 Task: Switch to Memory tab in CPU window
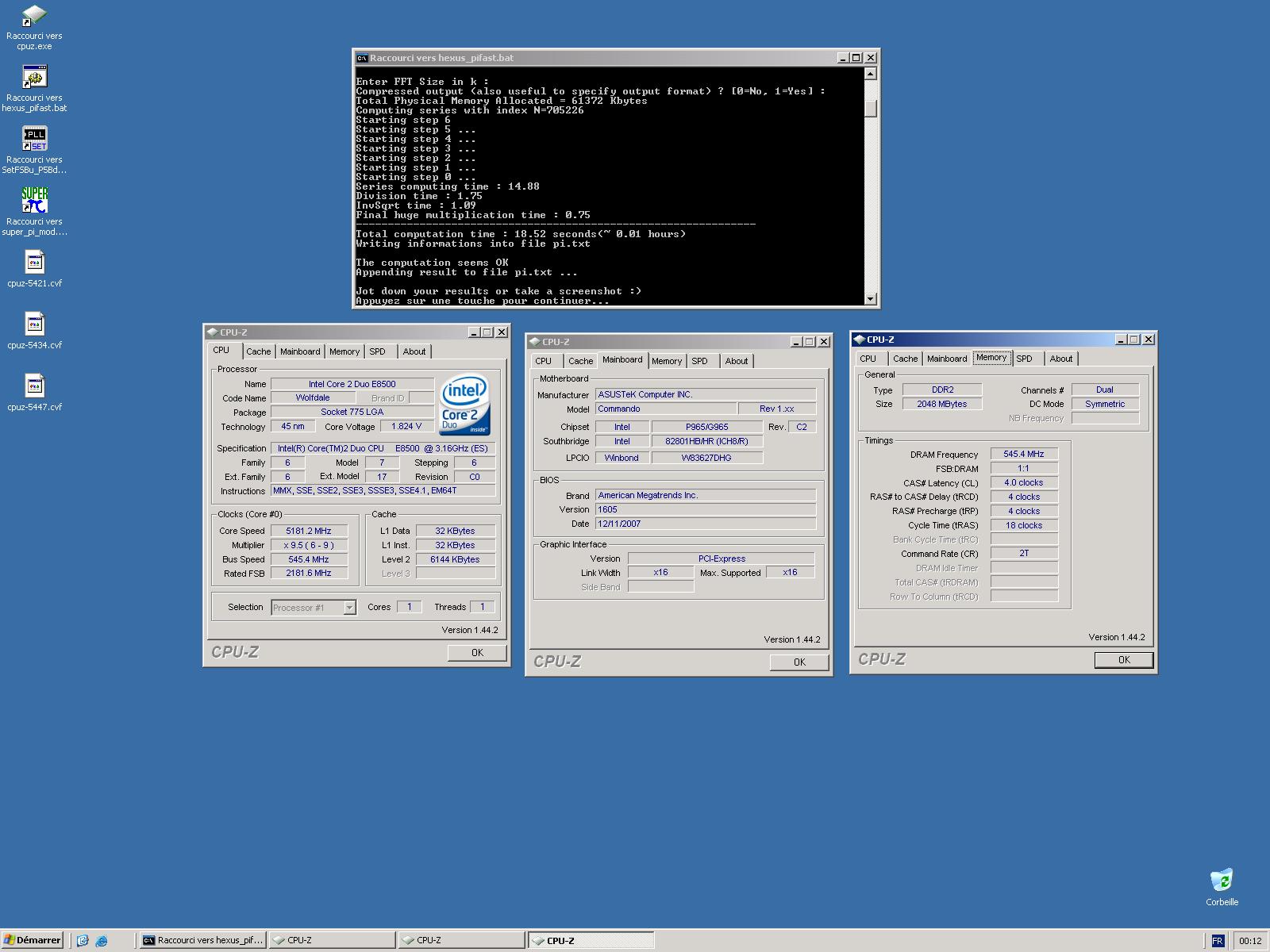tap(344, 351)
